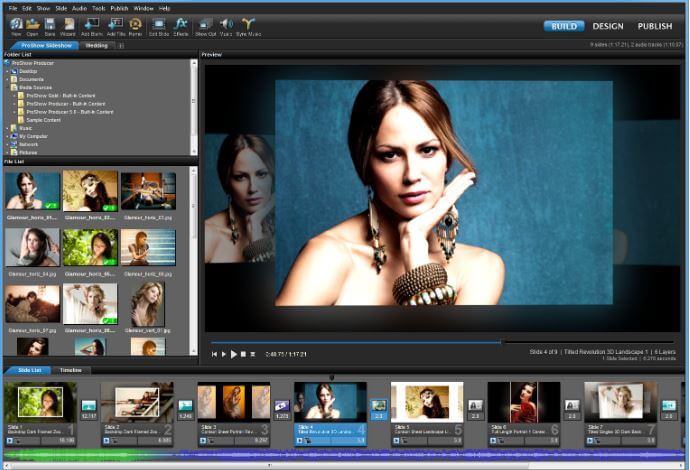The image size is (690, 470).
Task: Click the Add Title slide icon
Action: [116, 24]
